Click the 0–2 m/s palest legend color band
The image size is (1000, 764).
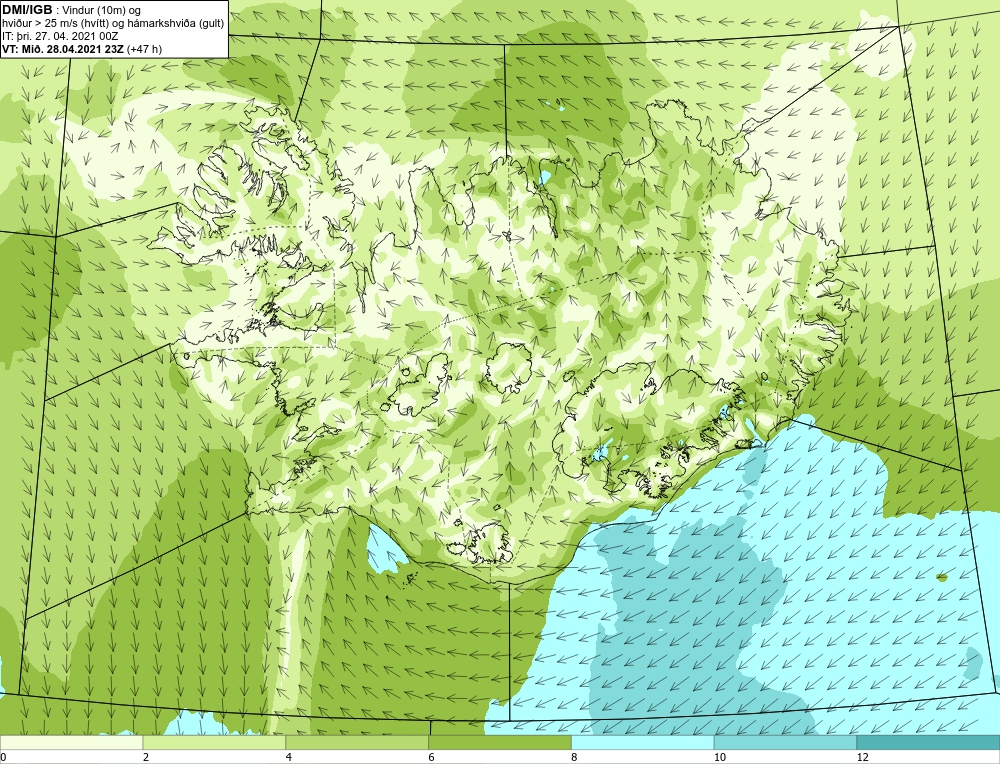(x=71, y=743)
